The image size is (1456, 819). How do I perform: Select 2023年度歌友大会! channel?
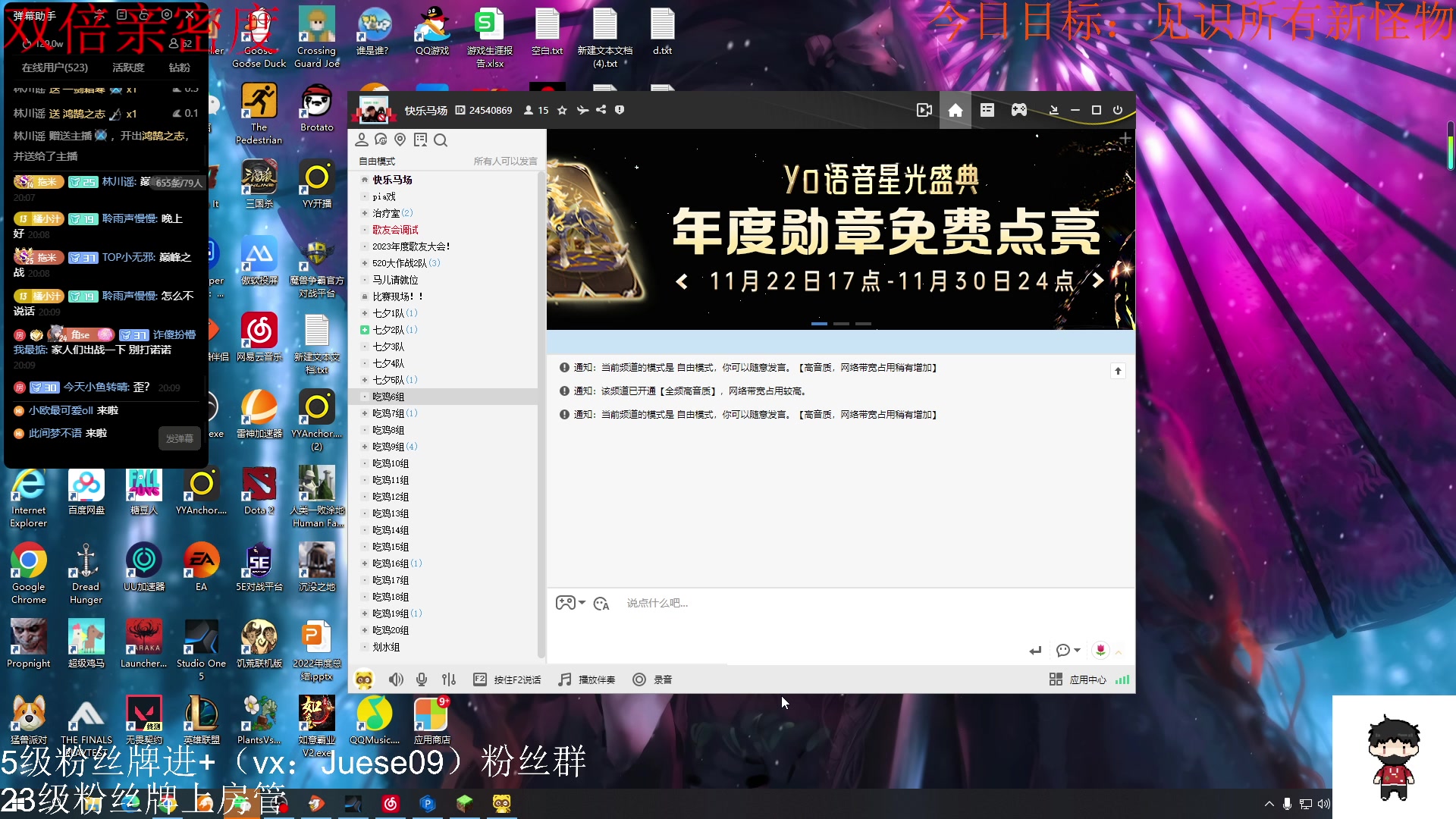tap(411, 246)
